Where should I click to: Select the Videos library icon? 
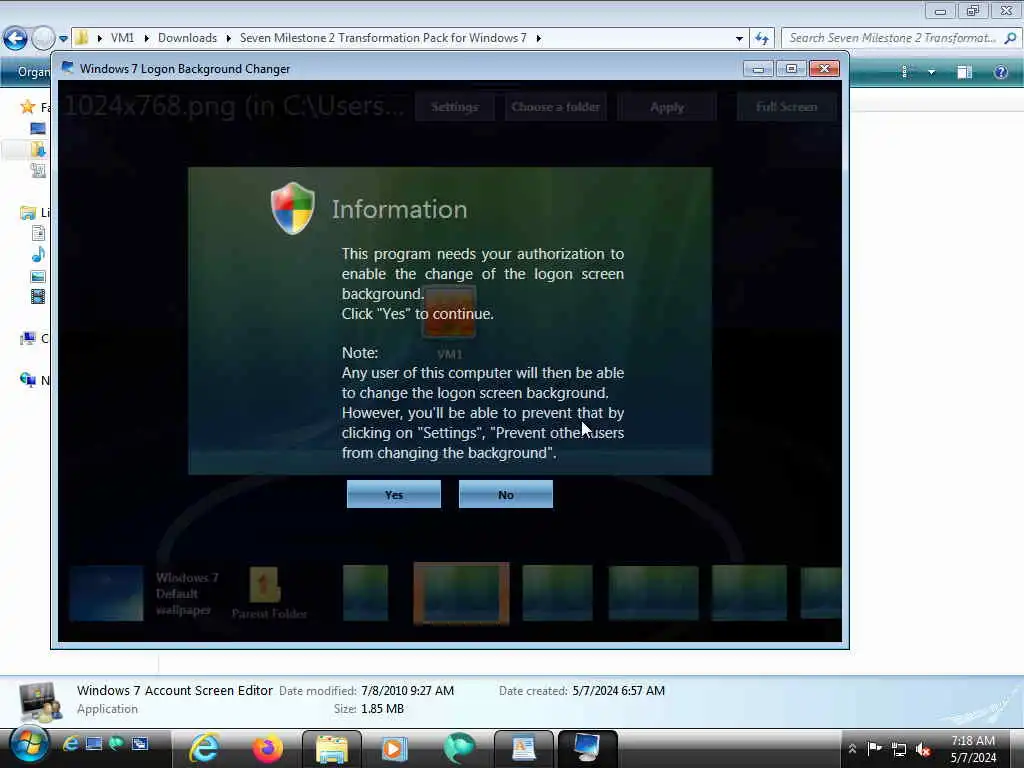(38, 296)
